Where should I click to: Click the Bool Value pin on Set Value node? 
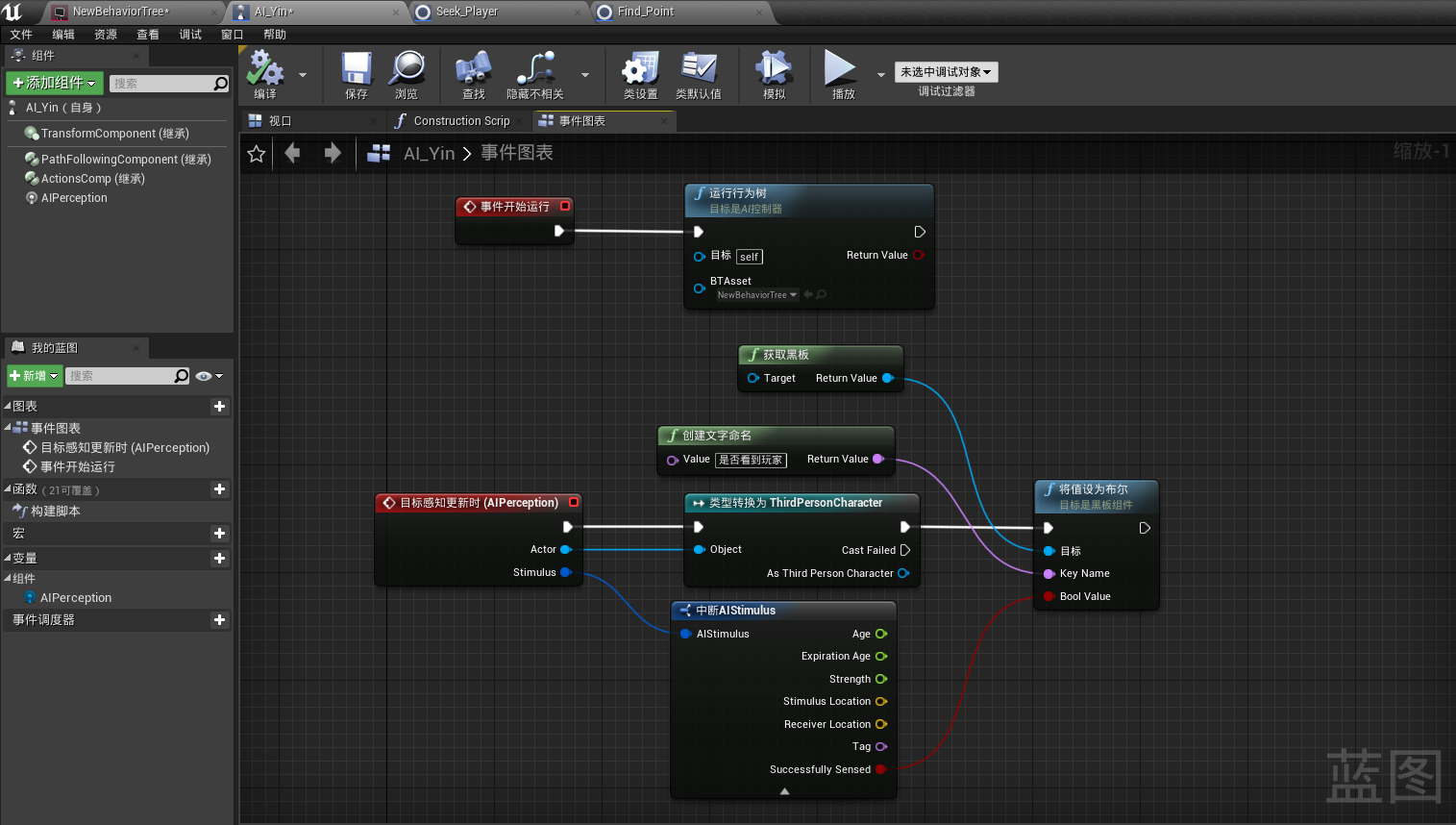tap(1049, 597)
